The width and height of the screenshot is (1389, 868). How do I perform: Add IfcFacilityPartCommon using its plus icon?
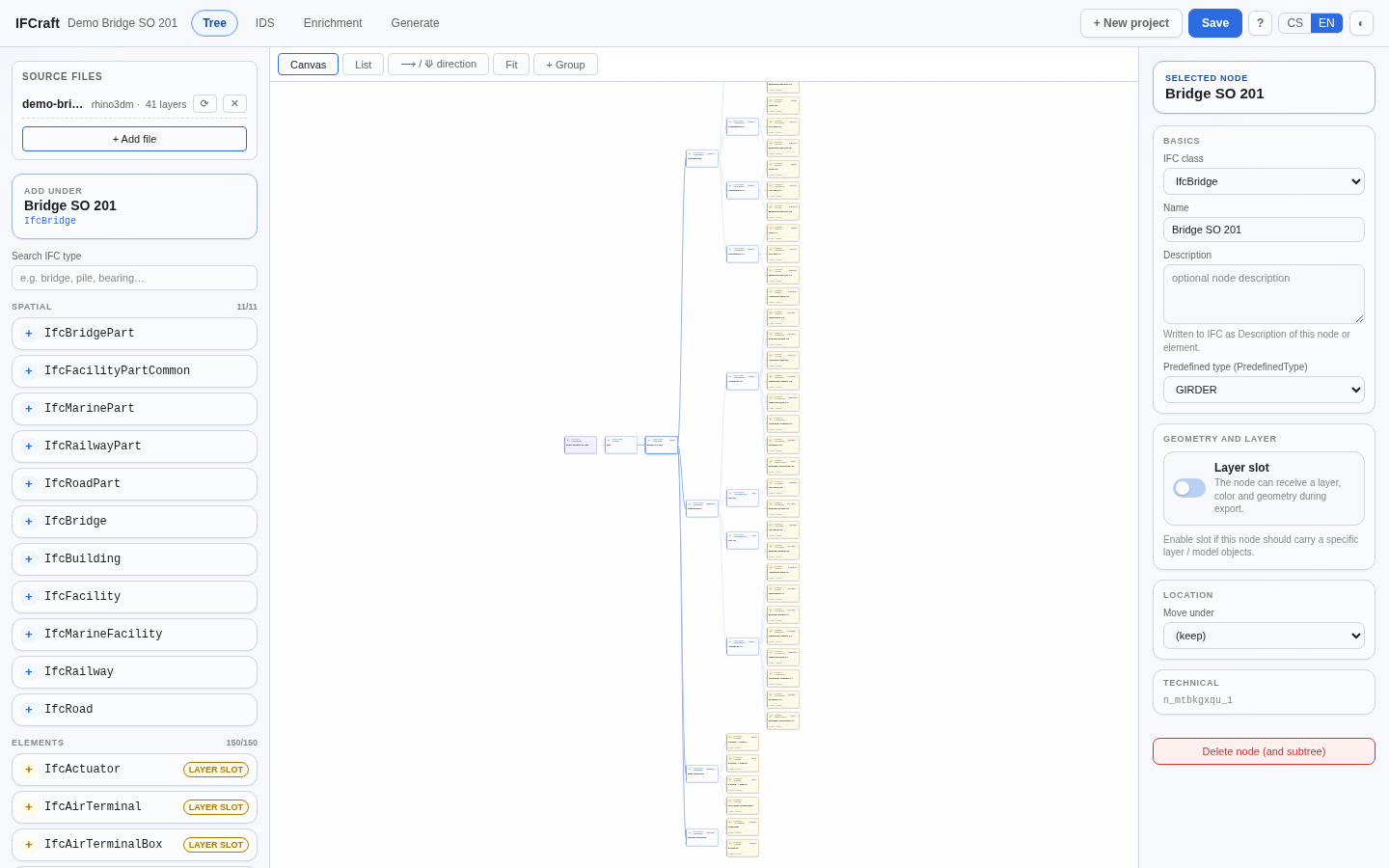pos(29,371)
